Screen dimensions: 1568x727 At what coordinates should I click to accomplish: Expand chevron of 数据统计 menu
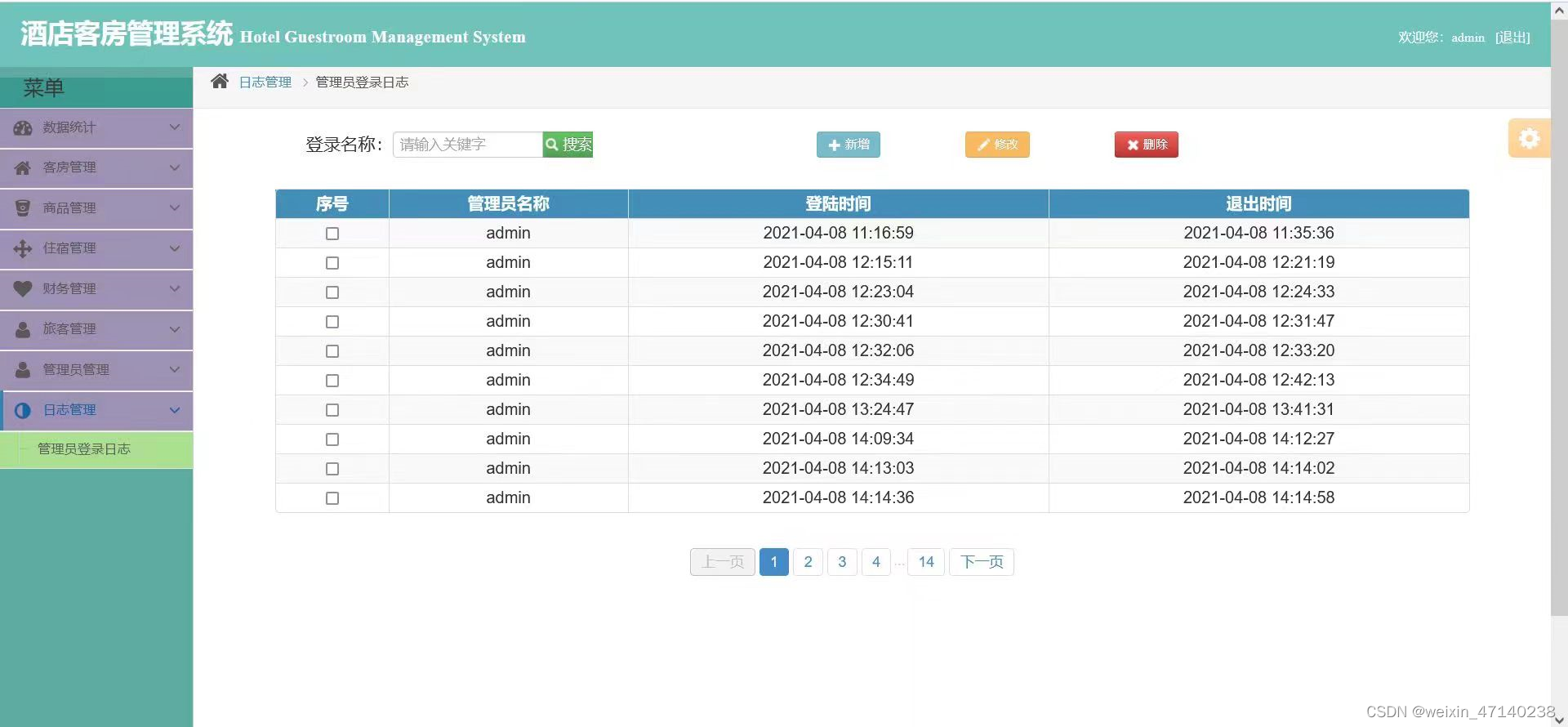tap(174, 127)
